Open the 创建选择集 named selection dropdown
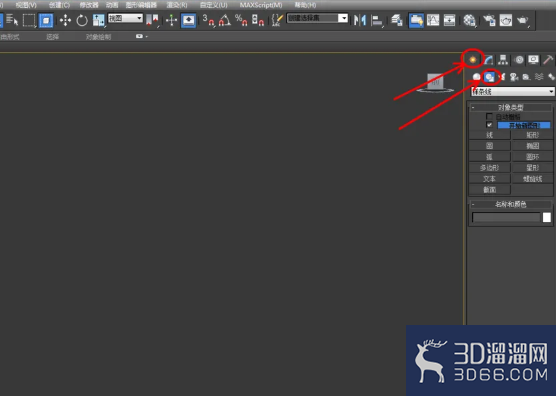This screenshot has width=556, height=396. tap(317, 18)
